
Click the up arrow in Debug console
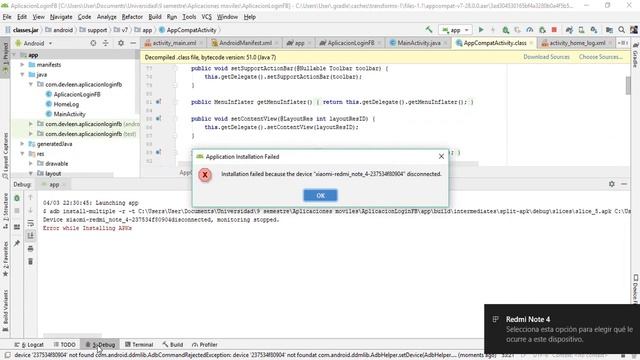click(30, 198)
